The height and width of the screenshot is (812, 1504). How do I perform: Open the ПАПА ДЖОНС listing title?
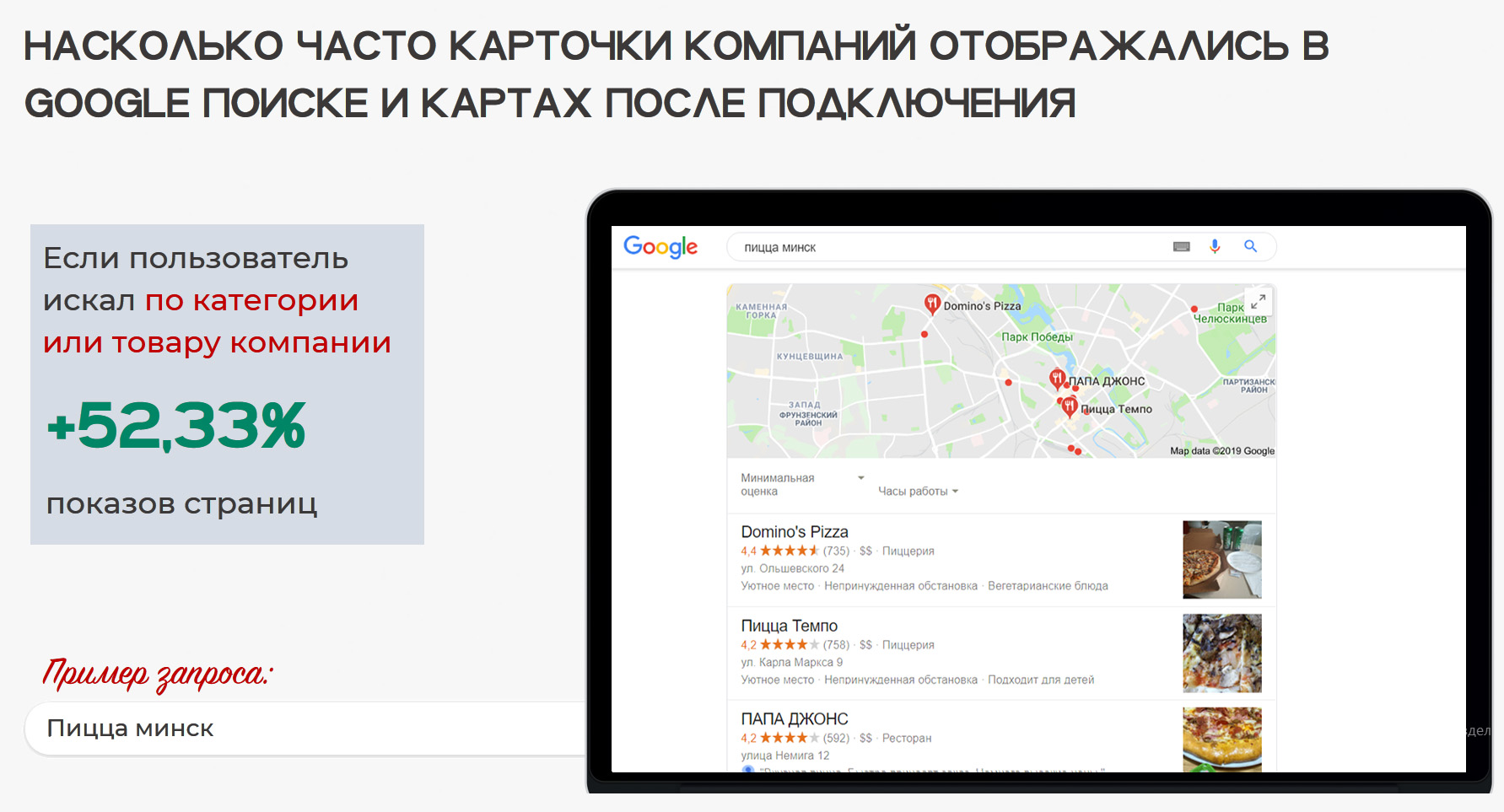coord(795,719)
